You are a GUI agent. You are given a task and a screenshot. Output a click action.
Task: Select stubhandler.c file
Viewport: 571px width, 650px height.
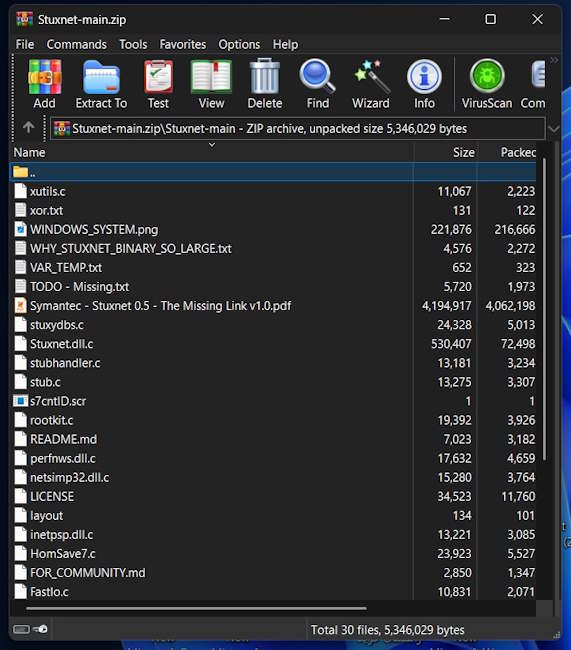(65, 363)
